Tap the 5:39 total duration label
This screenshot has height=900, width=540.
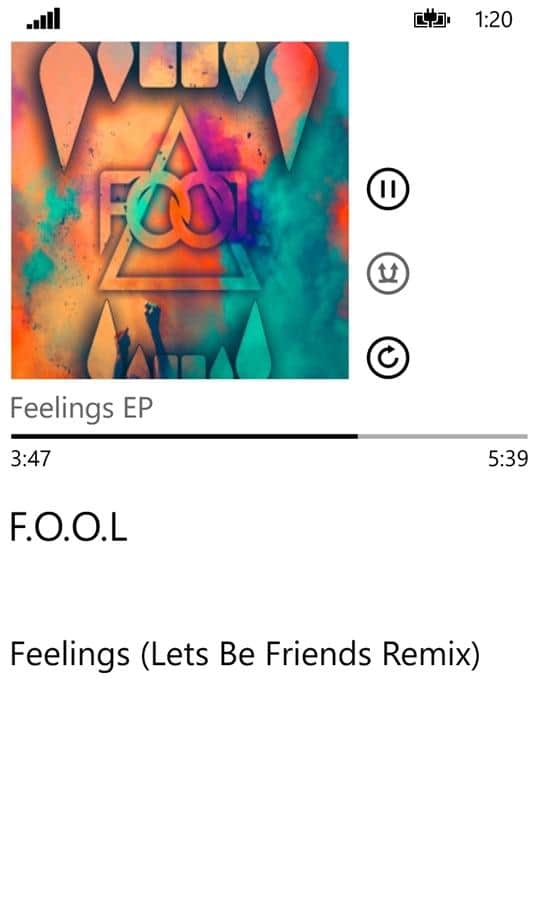tap(508, 459)
